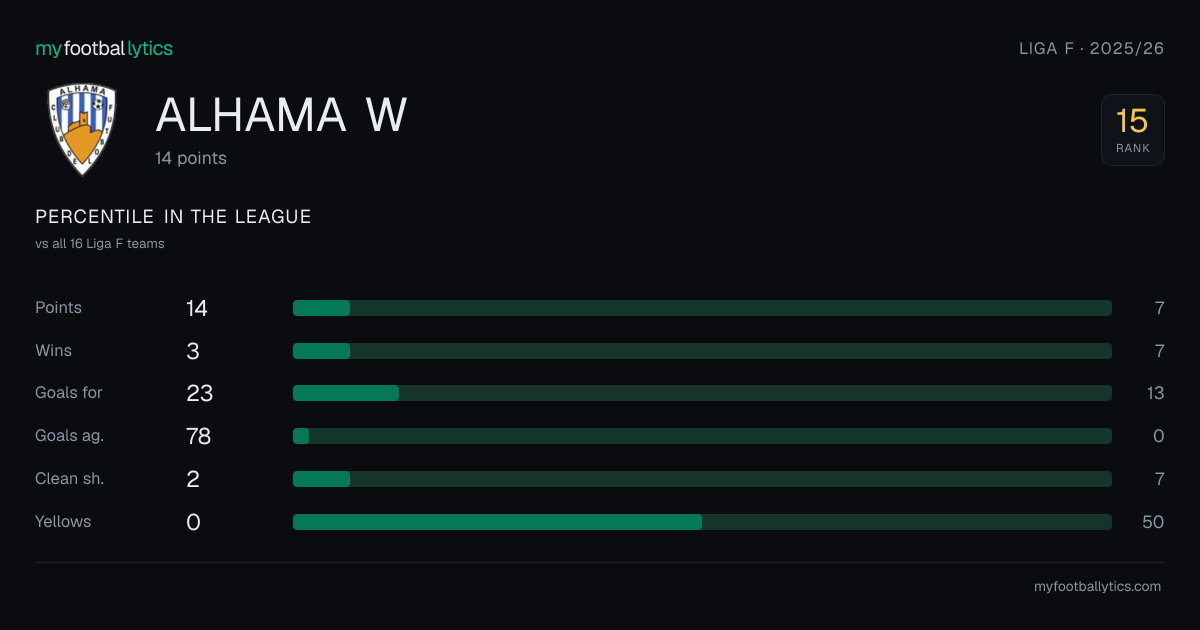Click the LIGA F 2025/26 season label
This screenshot has width=1200, height=630.
coord(1091,48)
